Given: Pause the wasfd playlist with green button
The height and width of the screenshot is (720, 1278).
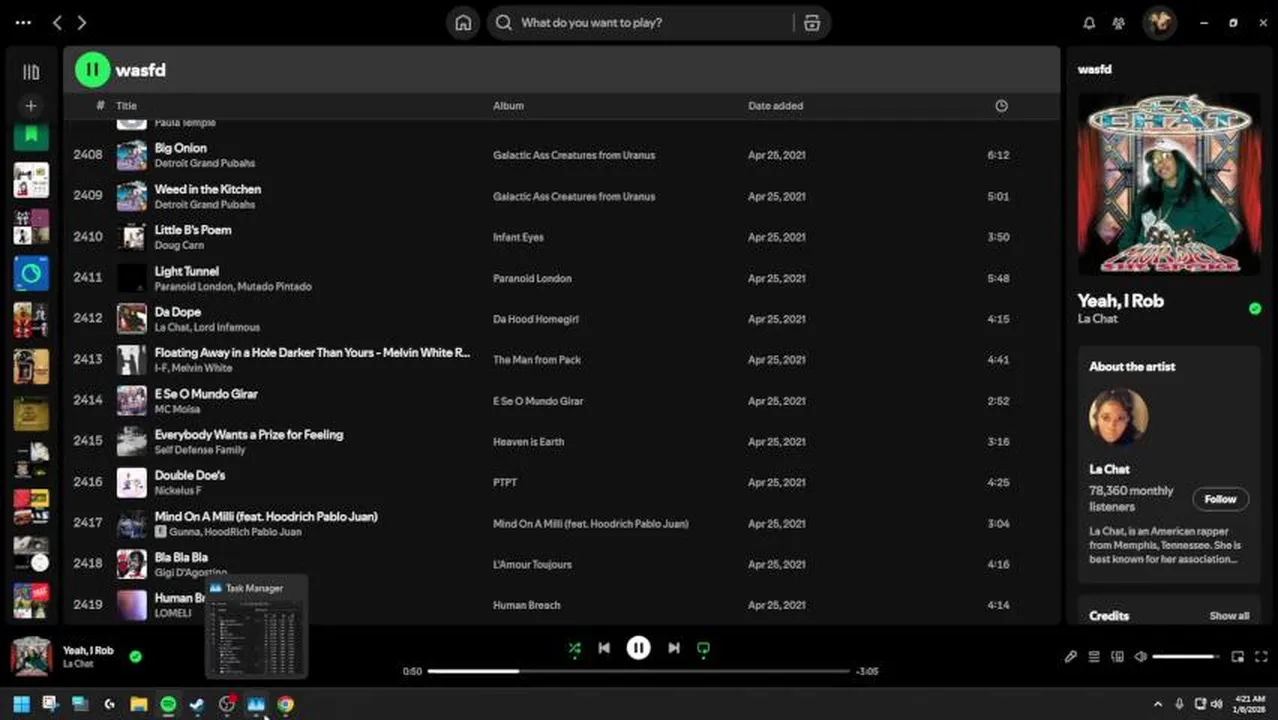Looking at the screenshot, I should 93,70.
